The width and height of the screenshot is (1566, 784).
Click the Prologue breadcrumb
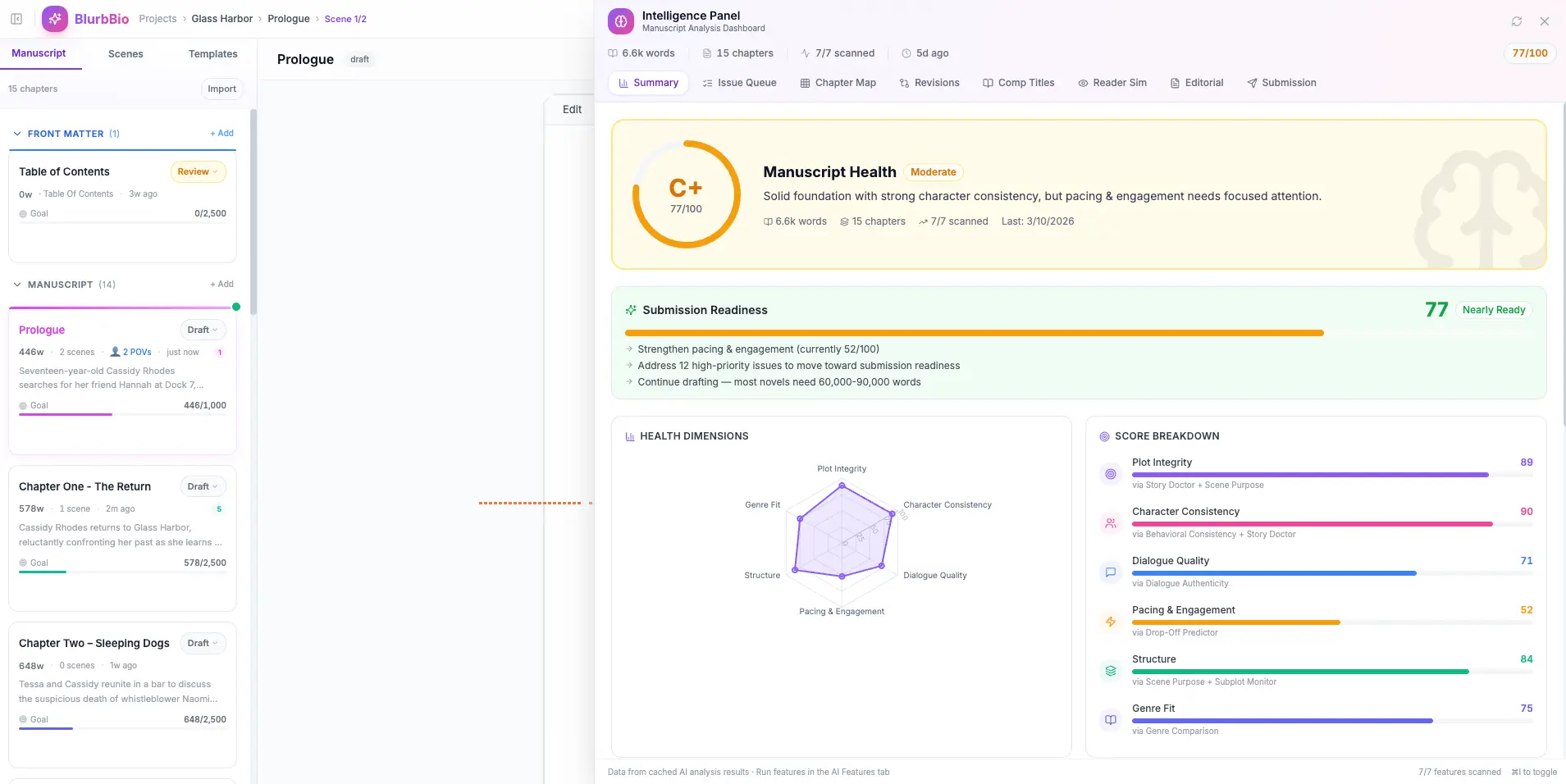pyautogui.click(x=289, y=19)
